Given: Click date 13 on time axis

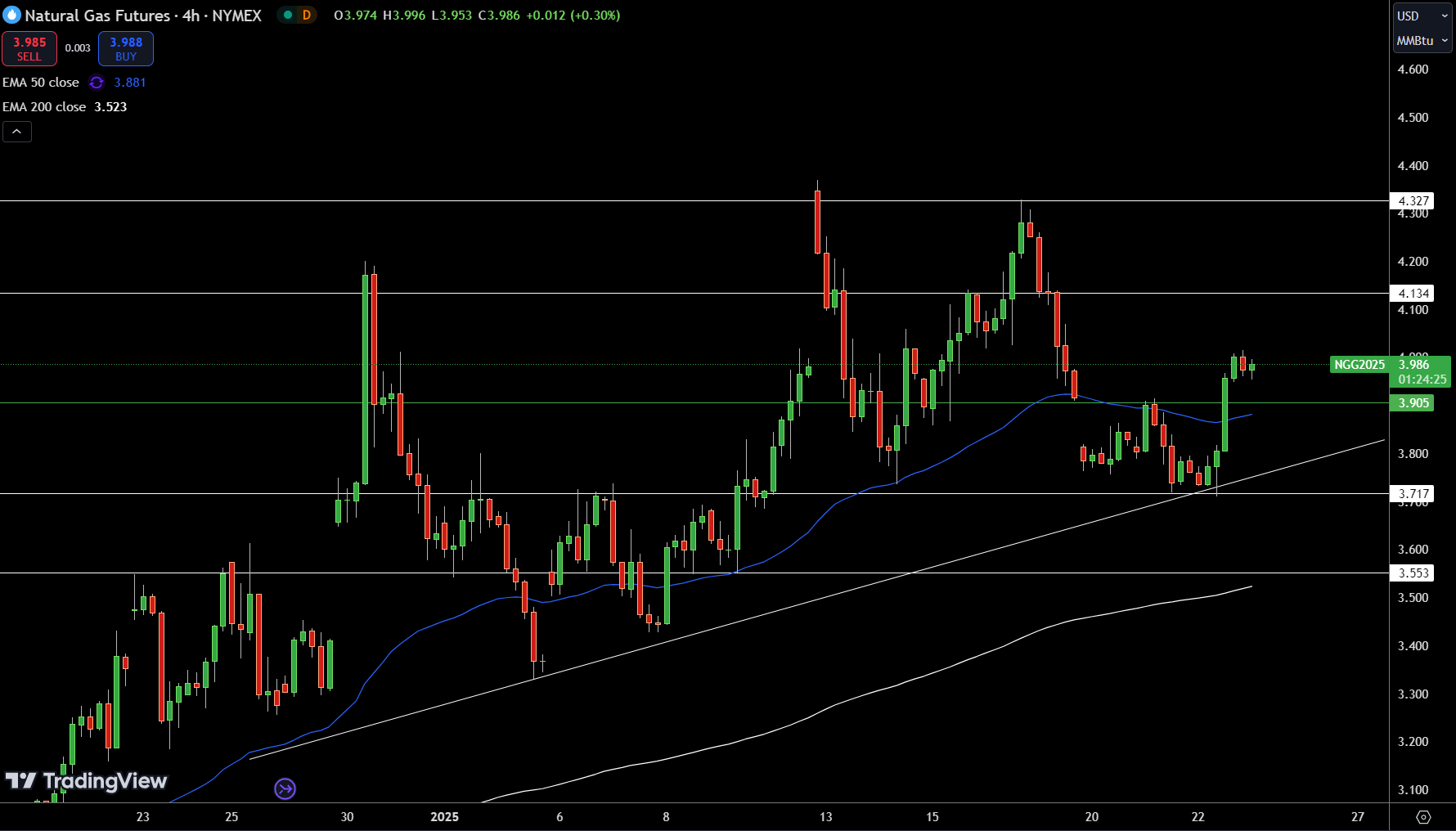Looking at the screenshot, I should pos(826,817).
